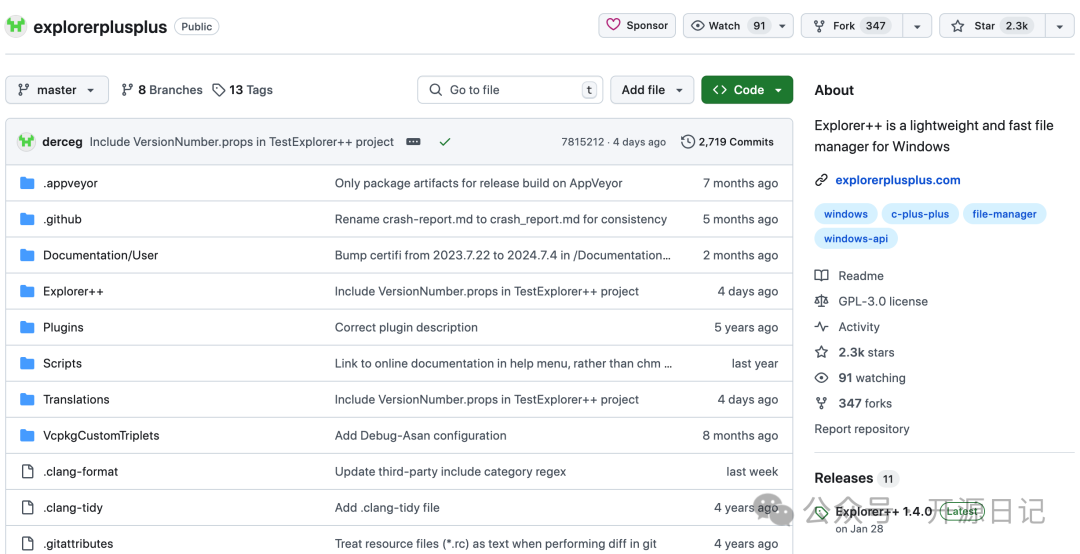Open the green Code dropdown button
The width and height of the screenshot is (1080, 554).
point(747,90)
